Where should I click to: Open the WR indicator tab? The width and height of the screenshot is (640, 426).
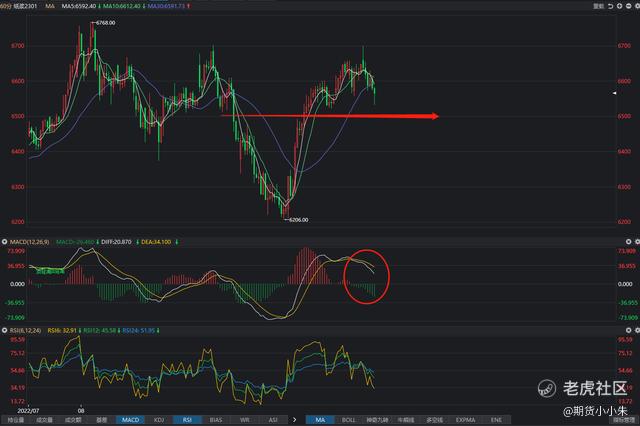[x=244, y=420]
